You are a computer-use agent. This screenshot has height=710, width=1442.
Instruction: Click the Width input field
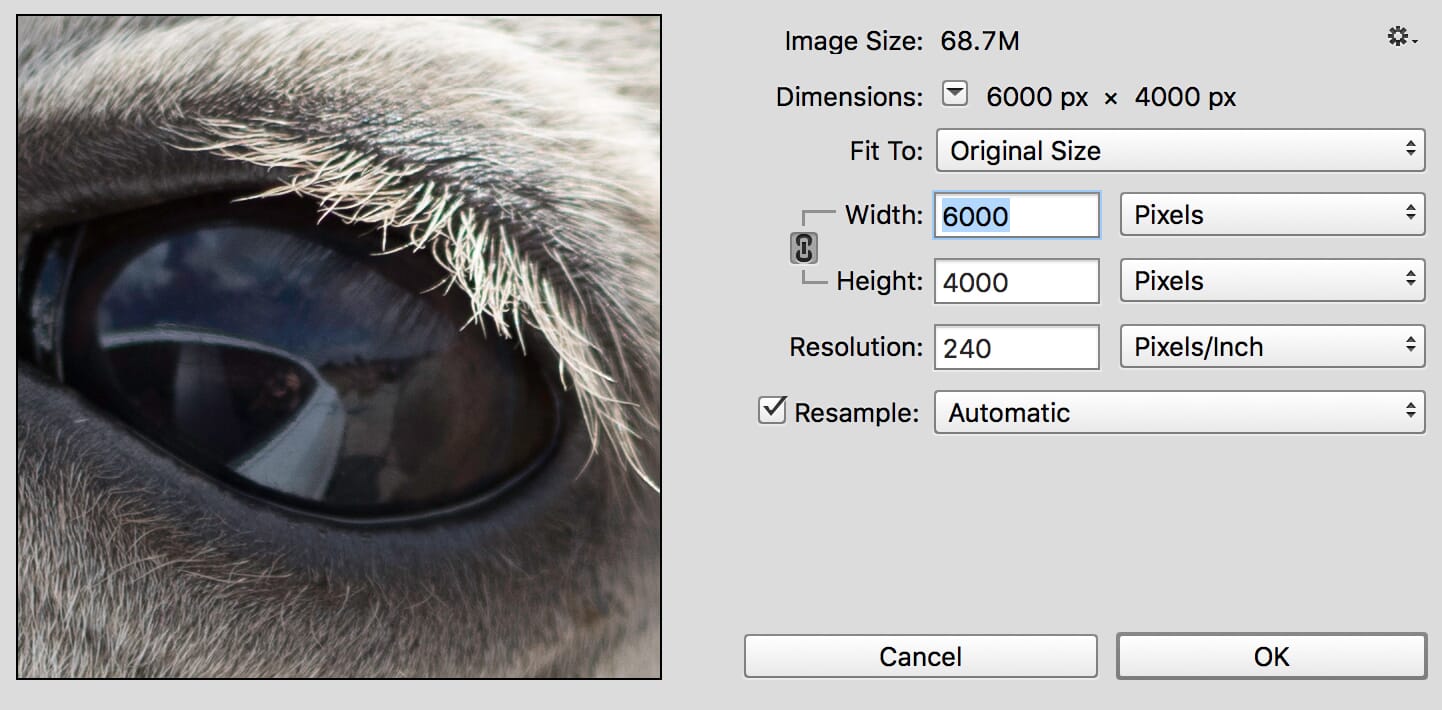[x=1017, y=215]
